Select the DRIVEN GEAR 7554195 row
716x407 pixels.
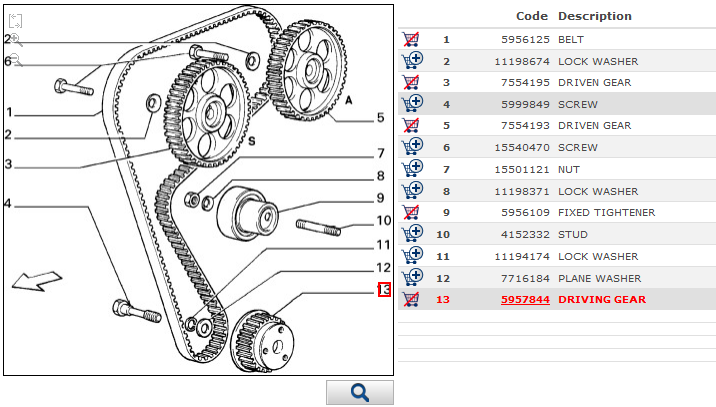pos(594,82)
